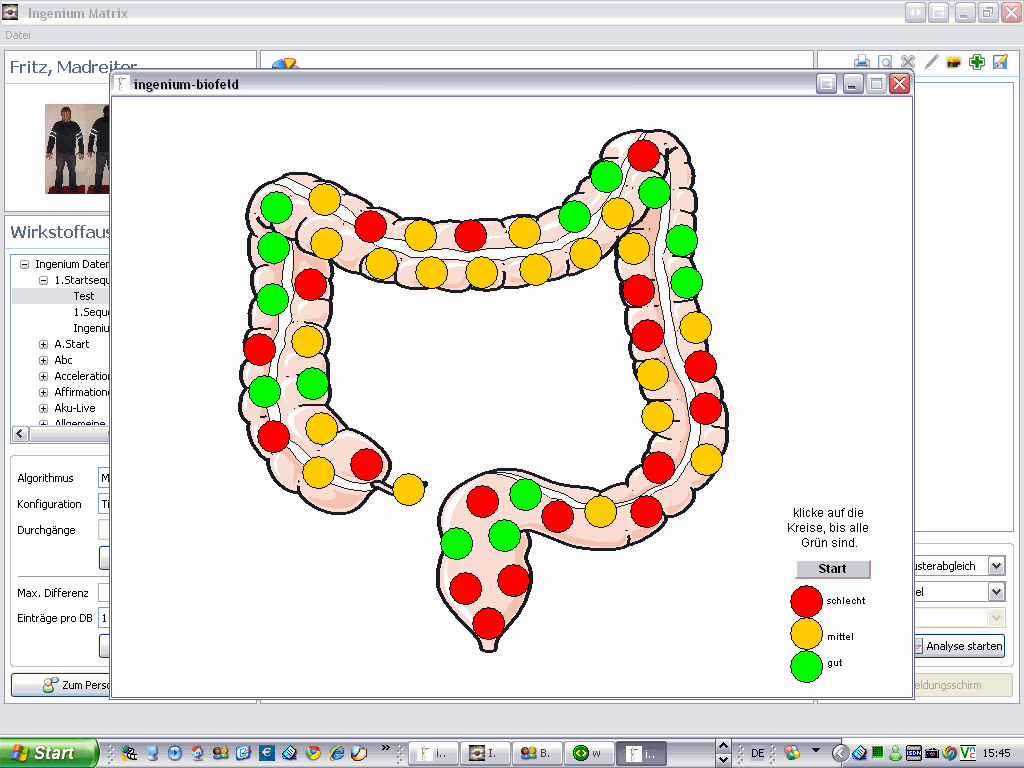Click the printer icon in the toolbar
The height and width of the screenshot is (768, 1024).
[x=862, y=62]
